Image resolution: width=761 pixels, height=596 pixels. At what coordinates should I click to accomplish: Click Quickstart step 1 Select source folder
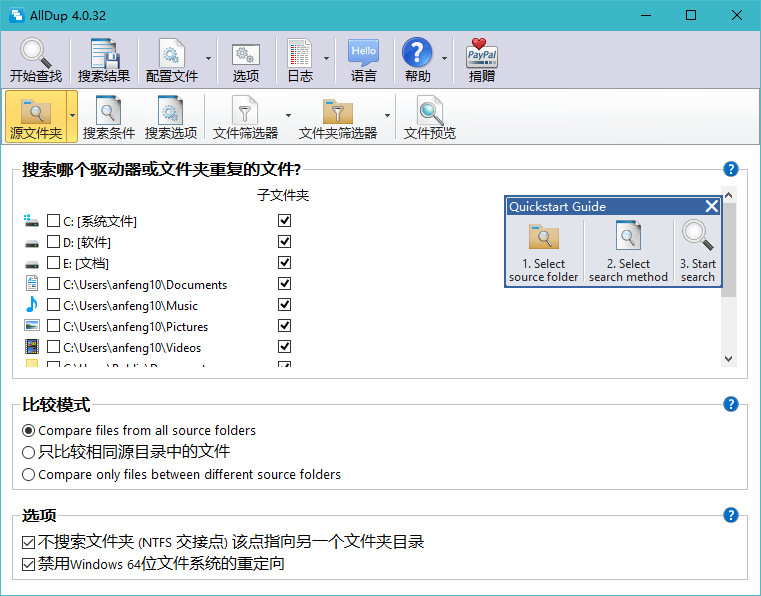coord(544,251)
